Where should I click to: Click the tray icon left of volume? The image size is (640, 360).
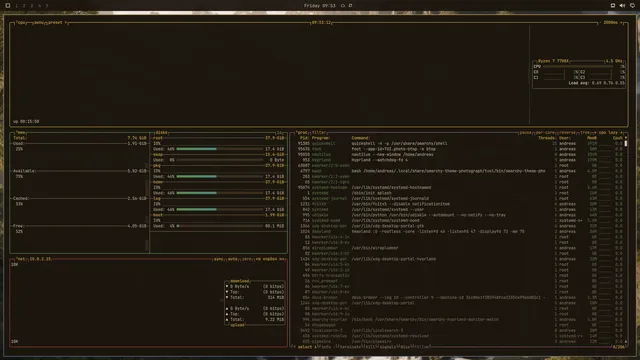[x=613, y=6]
